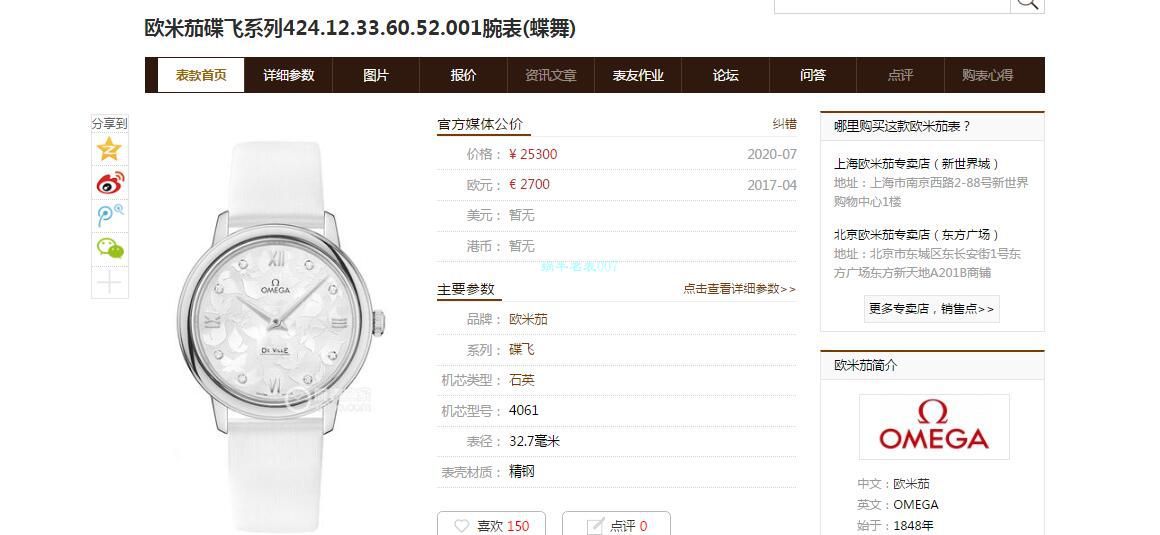1160x535 pixels.
Task: Open the 详细参数 tab
Action: [289, 75]
